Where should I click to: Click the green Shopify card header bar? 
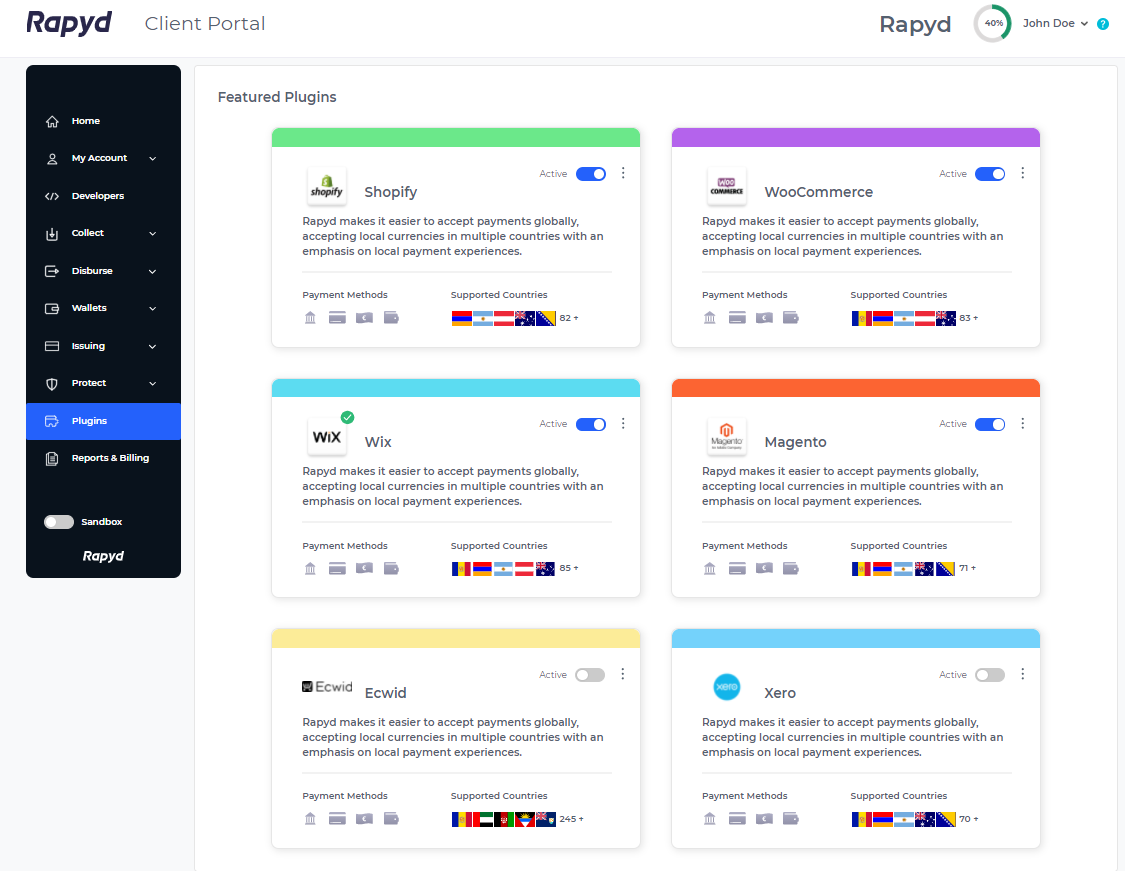tap(456, 137)
